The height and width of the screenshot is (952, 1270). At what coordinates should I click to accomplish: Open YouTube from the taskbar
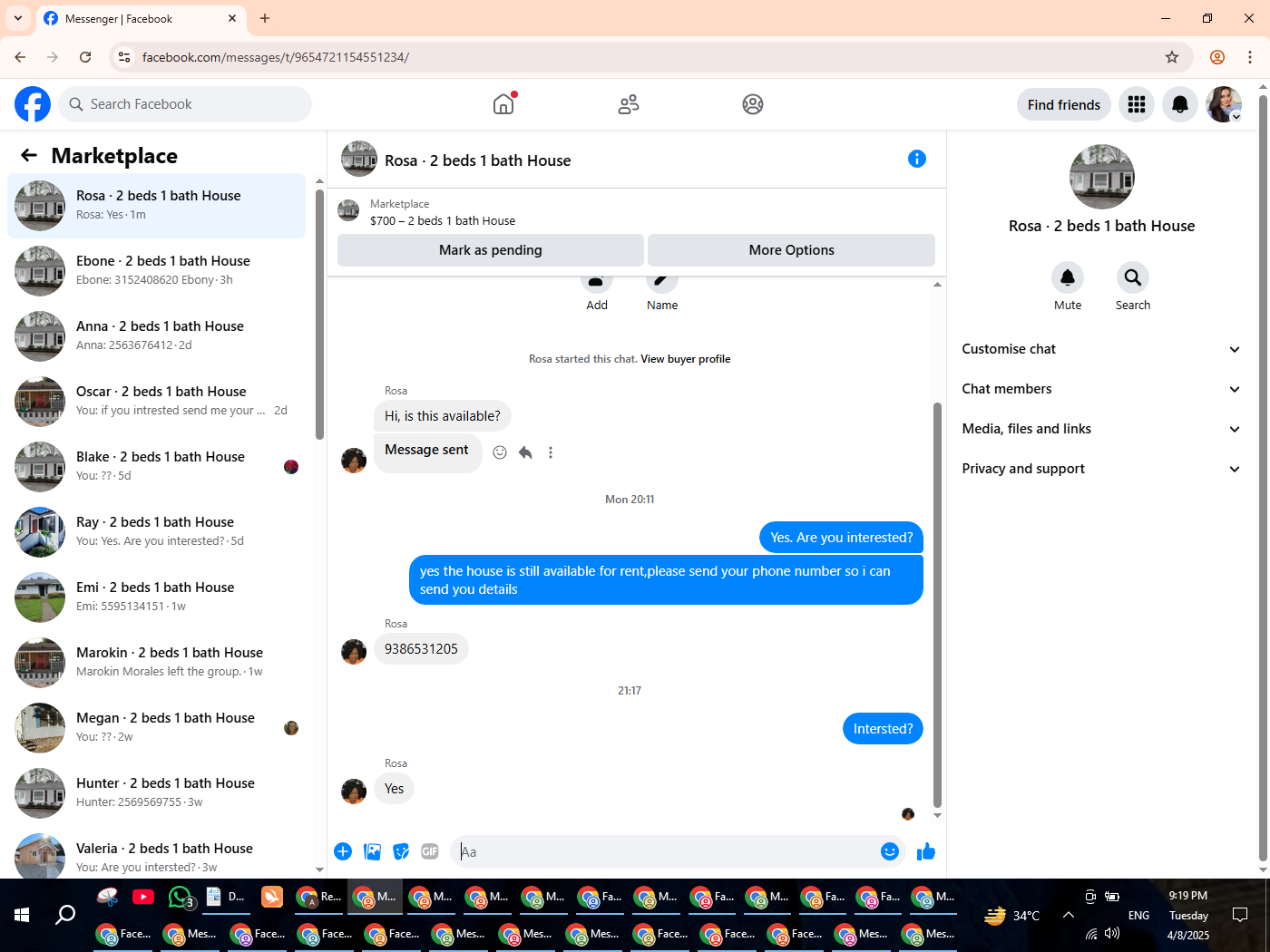(143, 897)
